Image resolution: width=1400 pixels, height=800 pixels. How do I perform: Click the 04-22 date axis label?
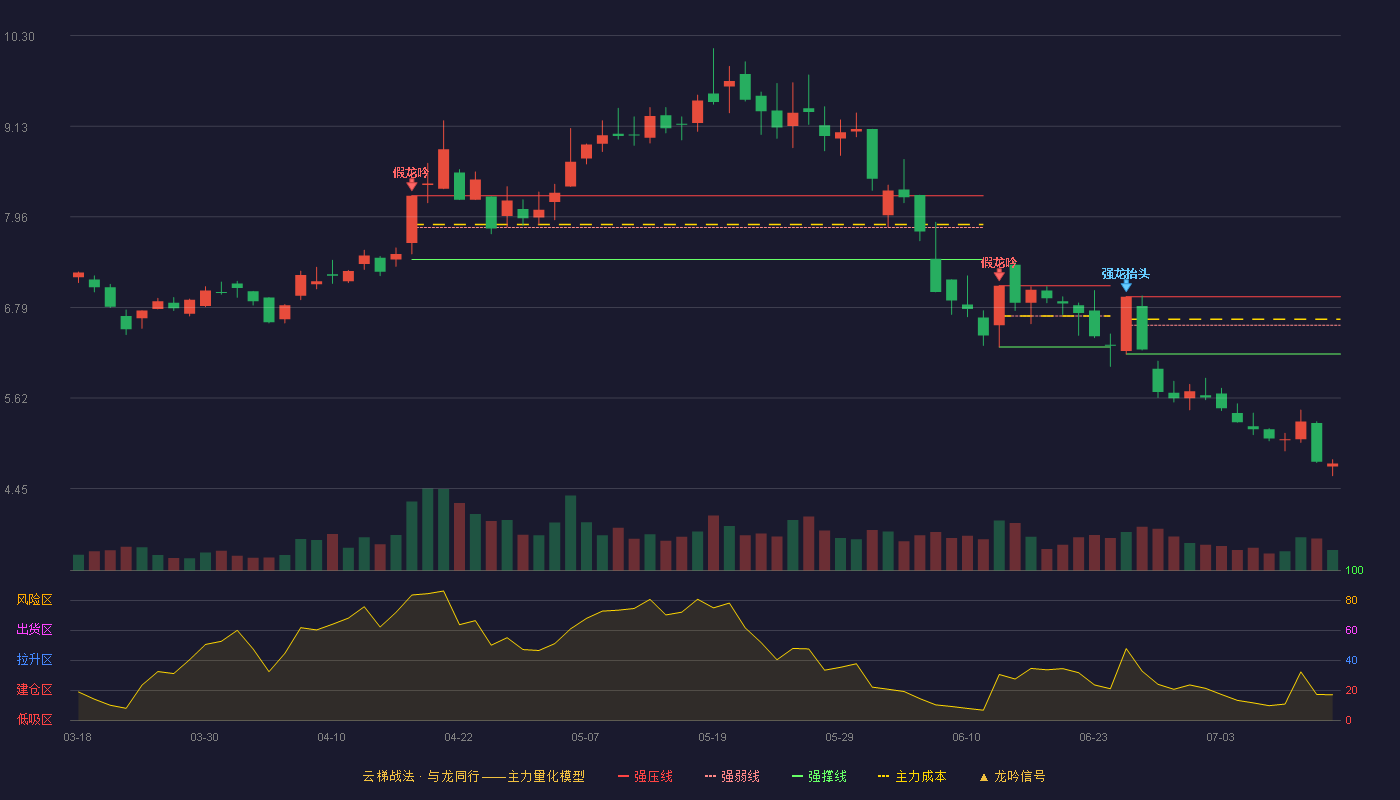point(458,737)
